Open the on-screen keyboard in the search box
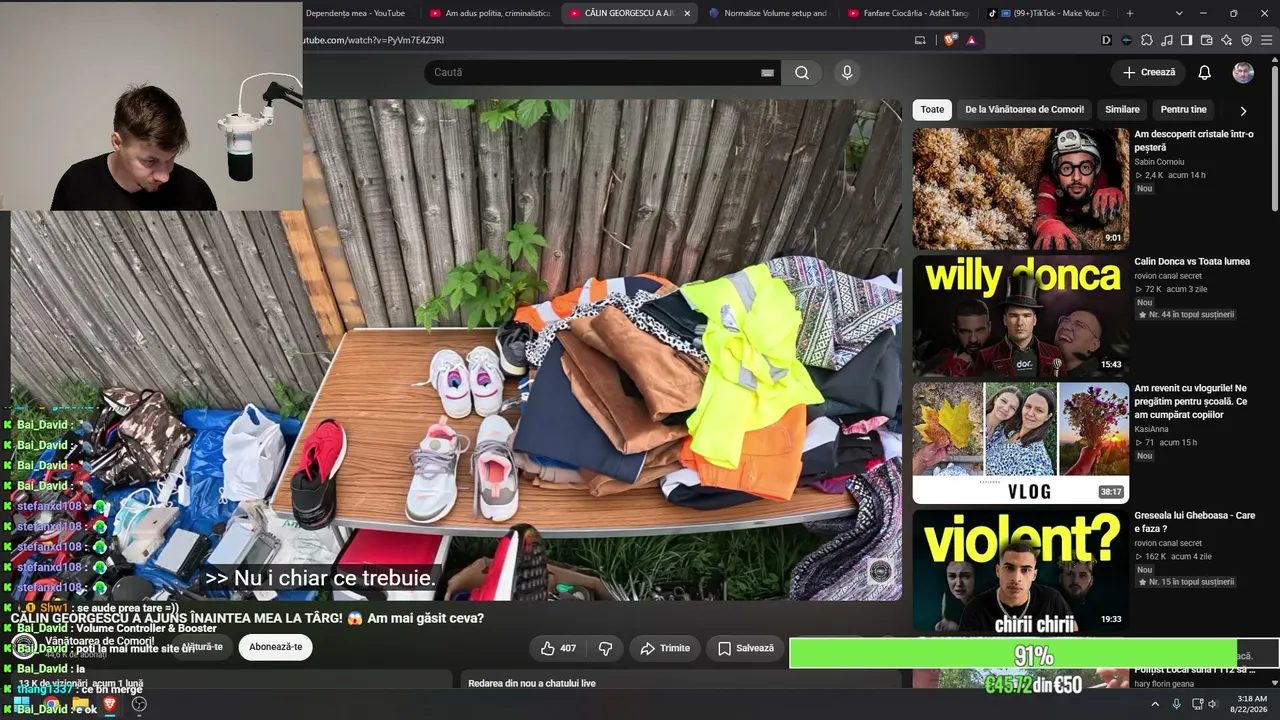The width and height of the screenshot is (1280, 720). pos(767,72)
